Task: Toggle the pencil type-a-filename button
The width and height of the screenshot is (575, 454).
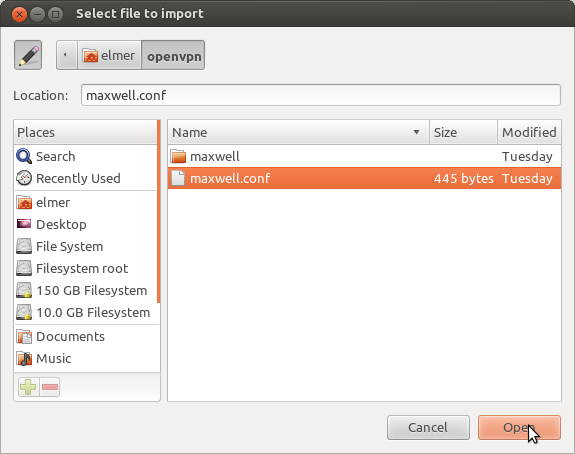Action: tap(28, 55)
